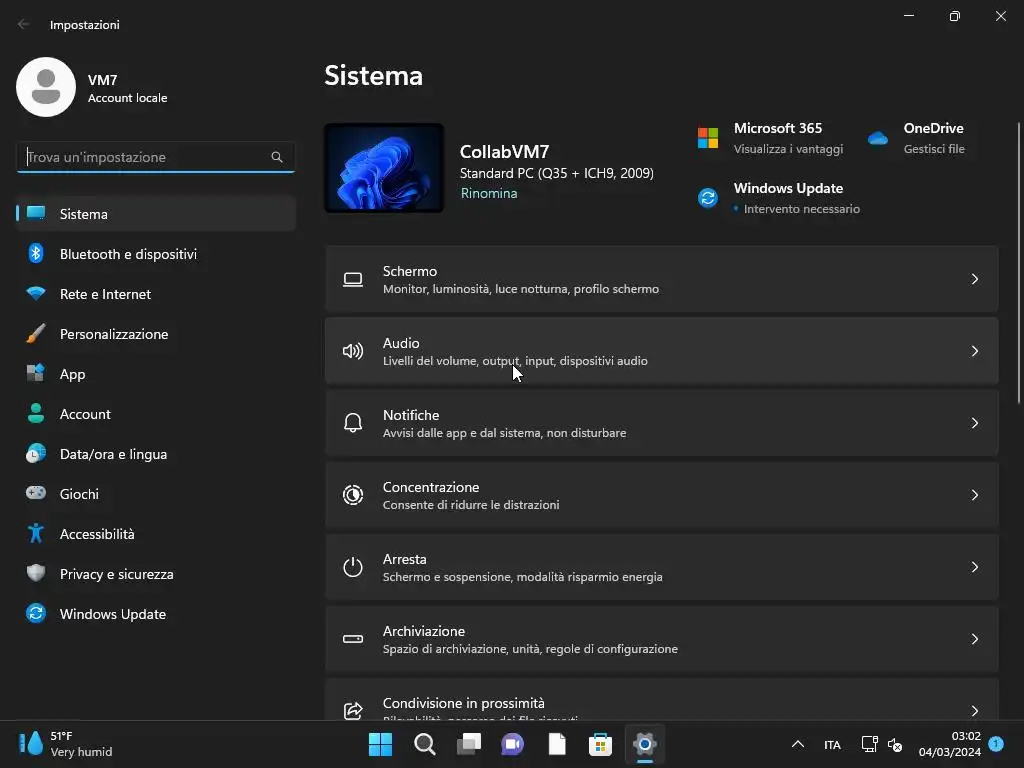Click the Notifiche bell icon
The image size is (1024, 768).
[x=353, y=423]
